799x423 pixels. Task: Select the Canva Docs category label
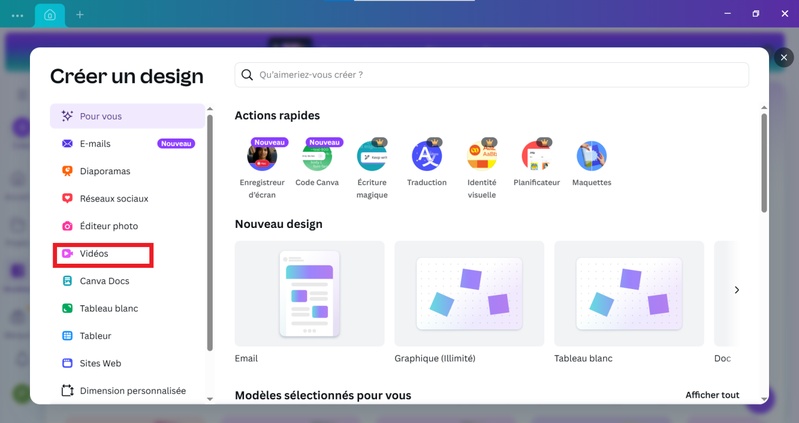(104, 281)
